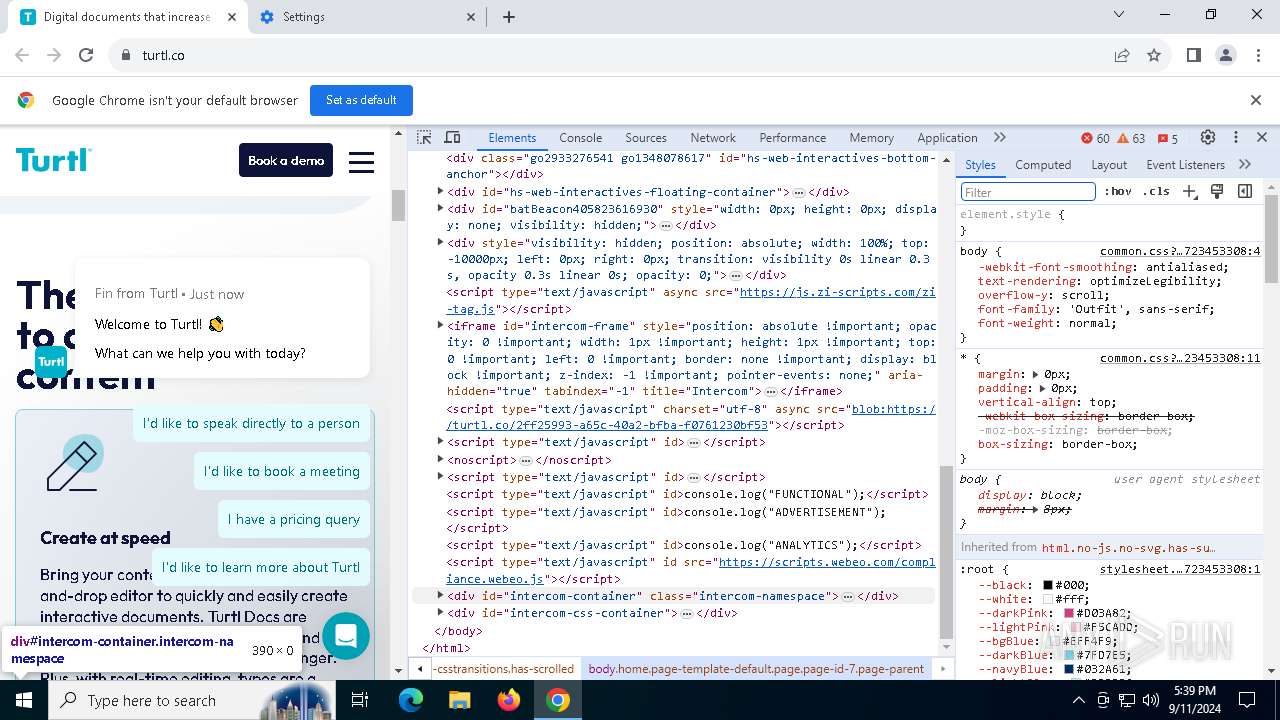Switch to Console panel
Viewport: 1280px width, 720px height.
[581, 138]
